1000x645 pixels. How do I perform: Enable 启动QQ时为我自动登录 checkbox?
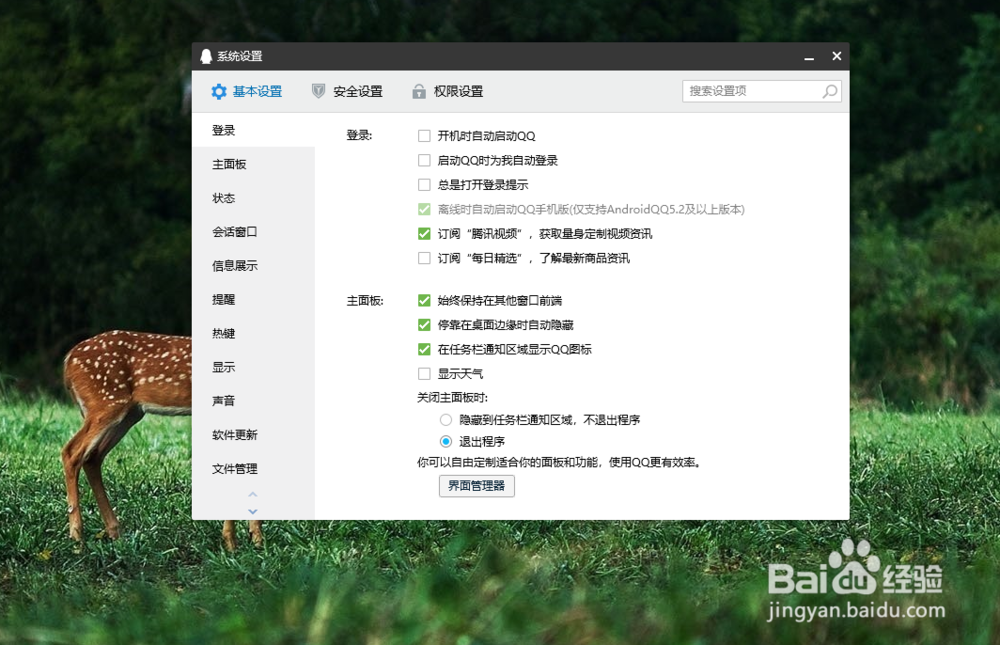coord(424,160)
